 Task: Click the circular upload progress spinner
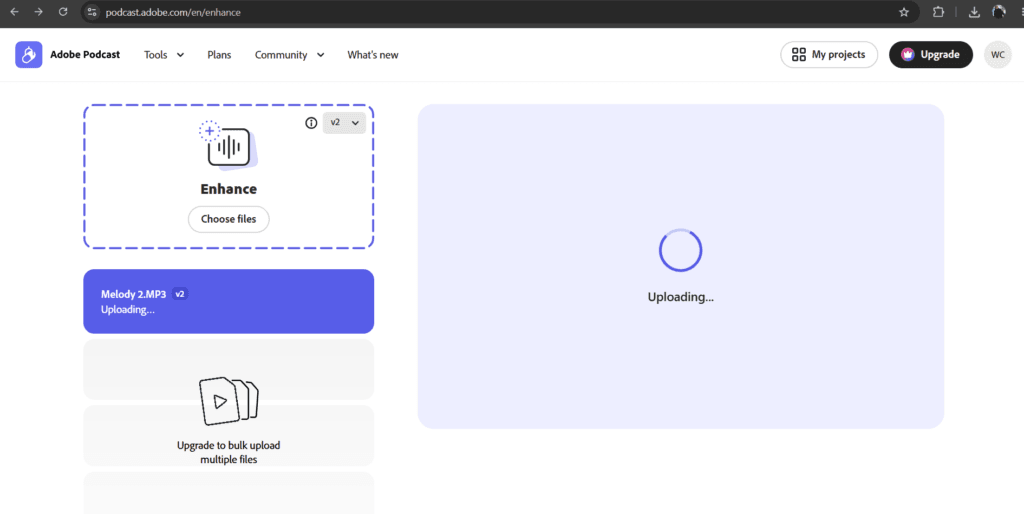pyautogui.click(x=680, y=250)
